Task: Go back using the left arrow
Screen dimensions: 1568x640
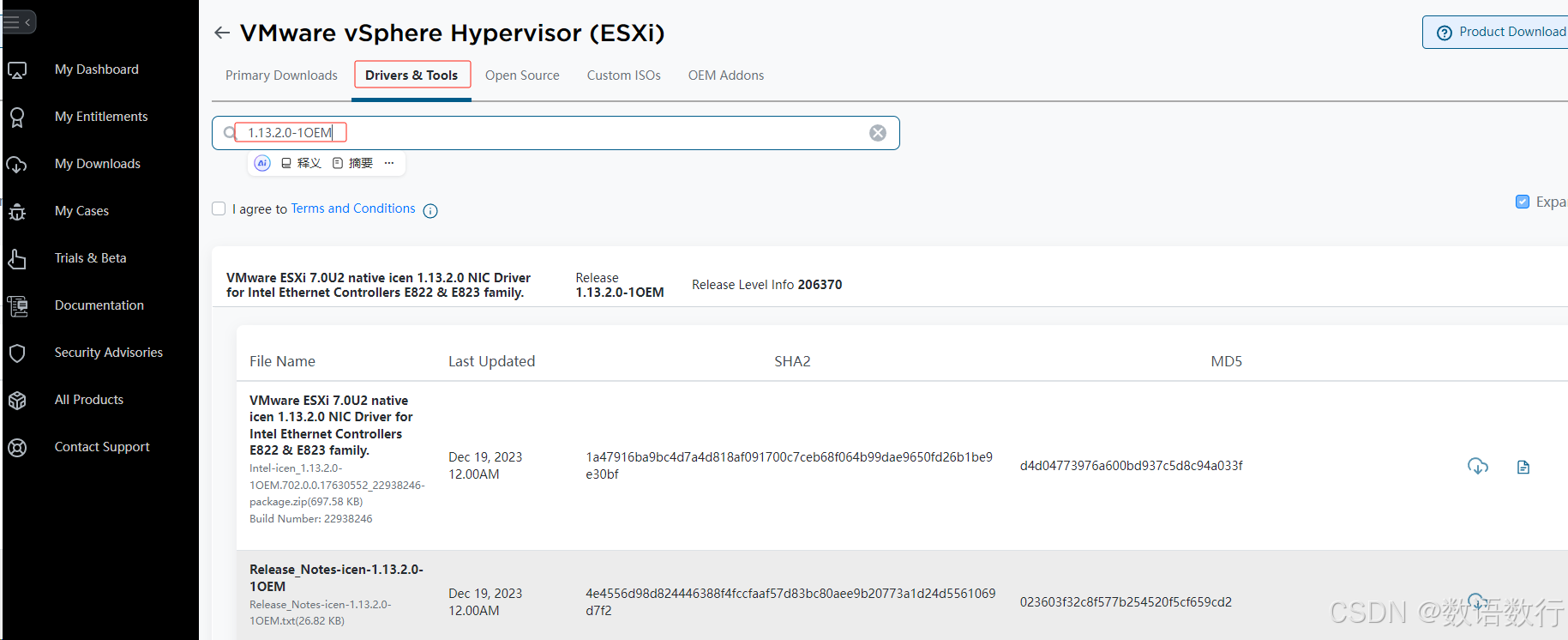Action: click(x=222, y=33)
